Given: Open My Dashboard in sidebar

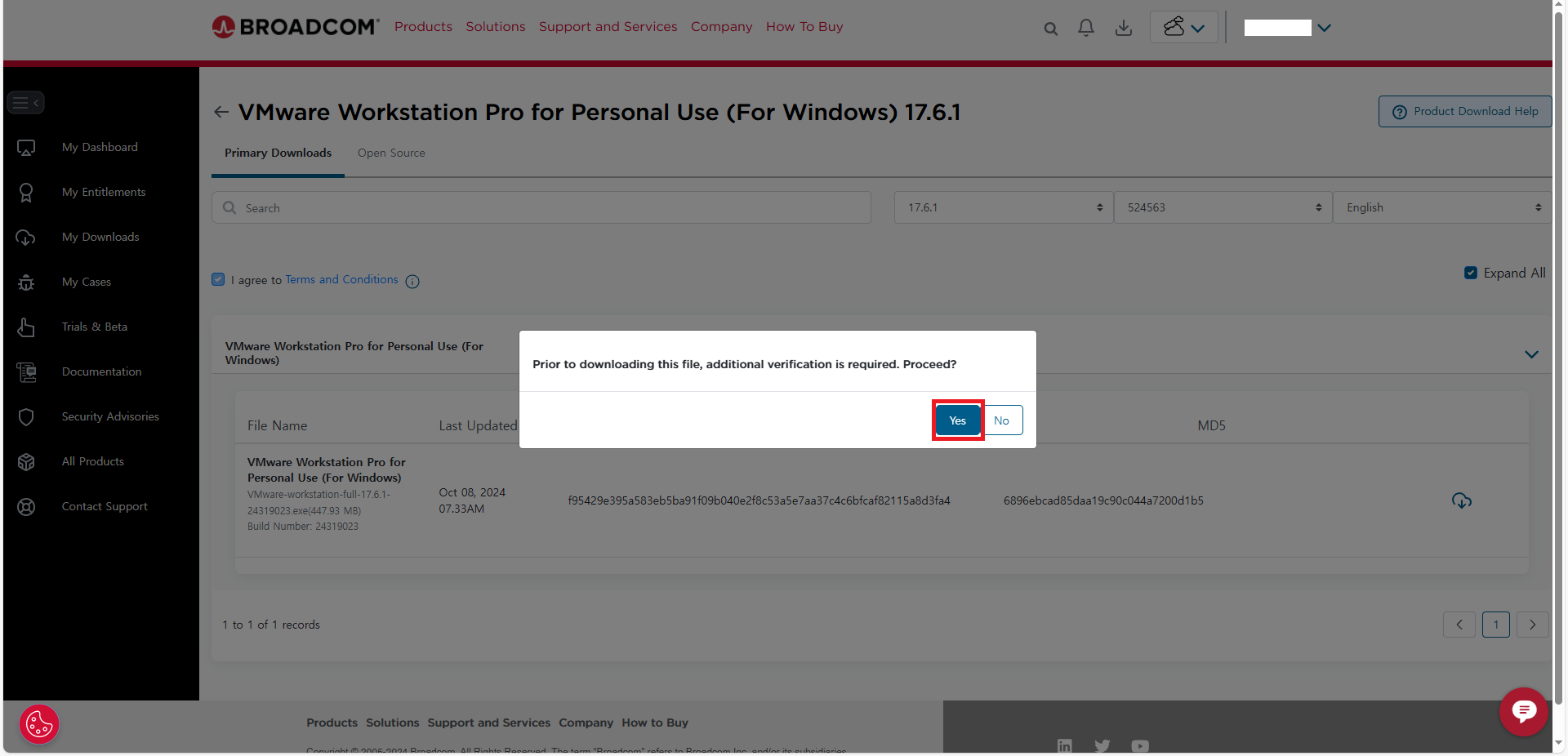Looking at the screenshot, I should tap(100, 148).
